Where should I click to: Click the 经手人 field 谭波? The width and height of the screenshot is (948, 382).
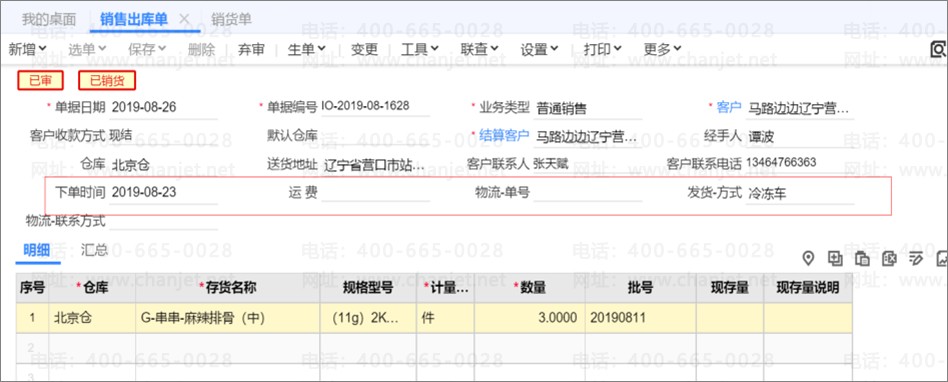pyautogui.click(x=800, y=136)
